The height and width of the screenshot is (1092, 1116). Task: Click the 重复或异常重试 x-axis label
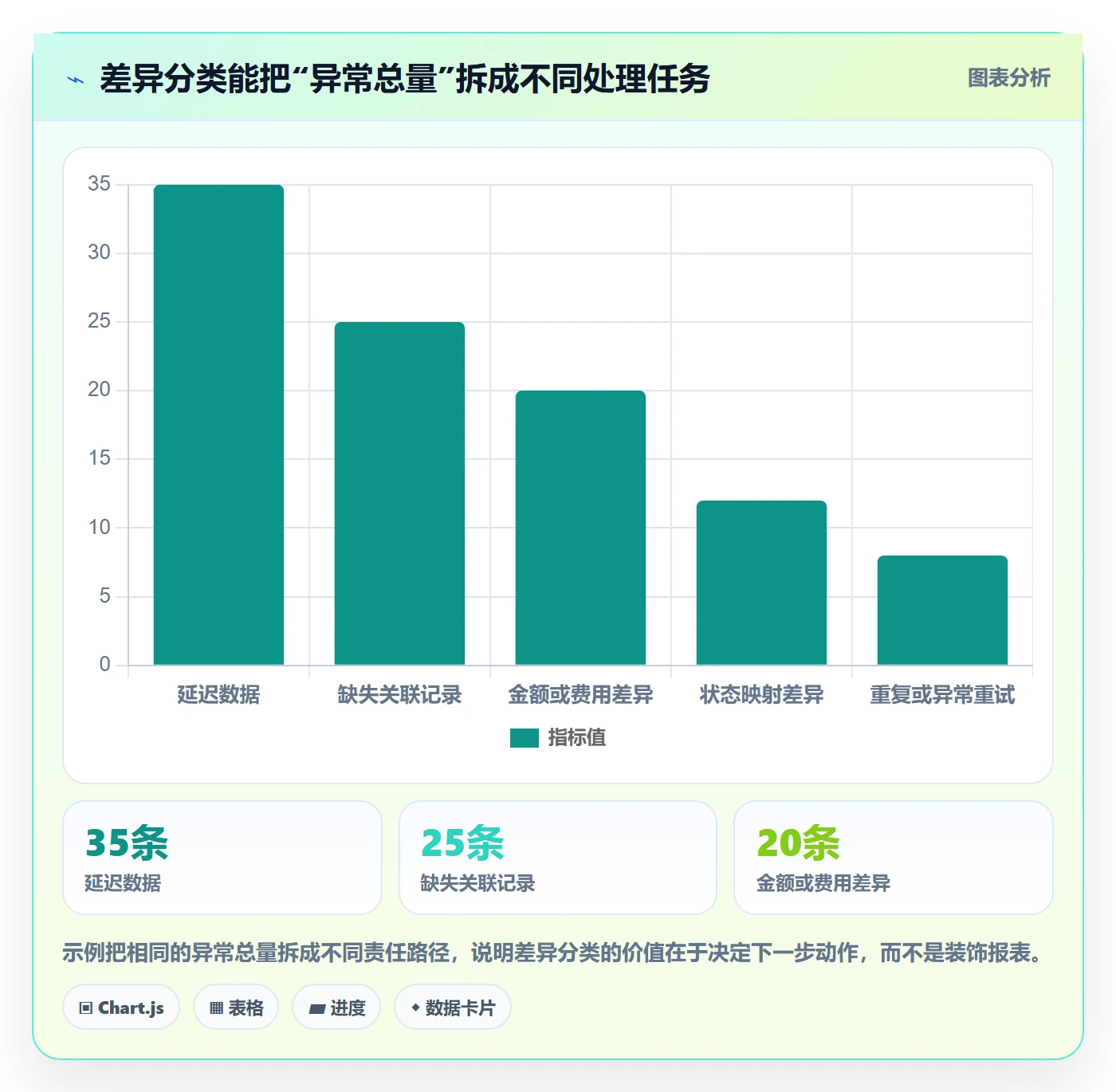pos(942,695)
